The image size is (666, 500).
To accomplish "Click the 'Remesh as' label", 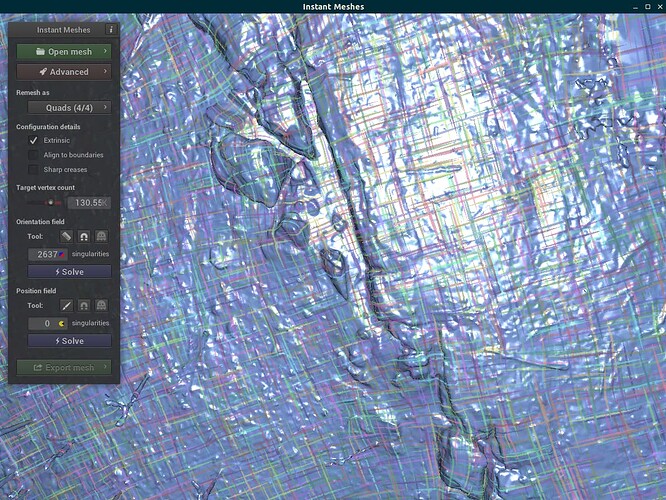I will coord(33,93).
